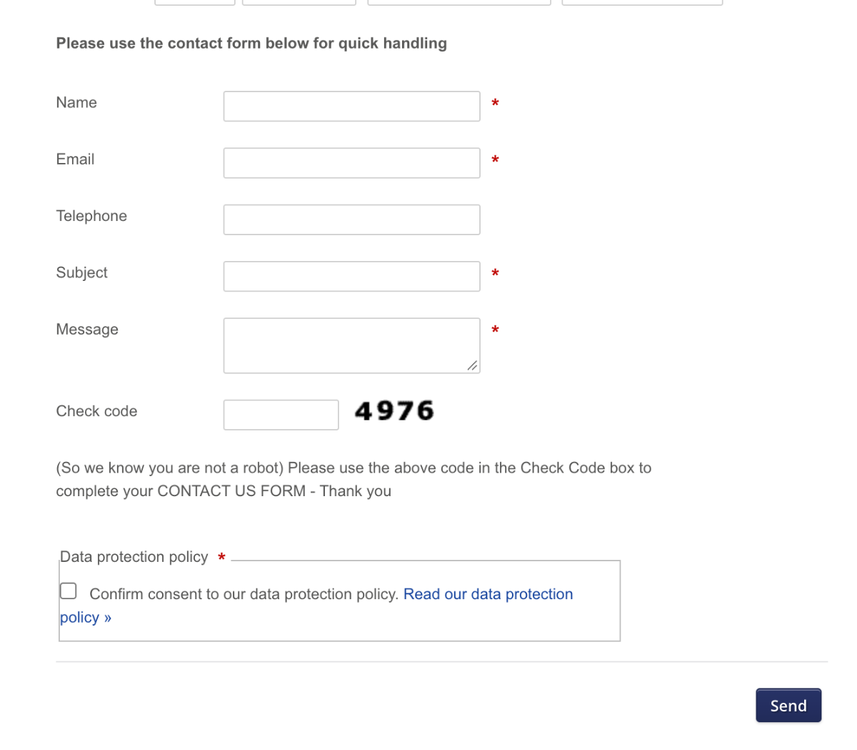Click the Telephone label text
The width and height of the screenshot is (857, 750).
click(91, 216)
